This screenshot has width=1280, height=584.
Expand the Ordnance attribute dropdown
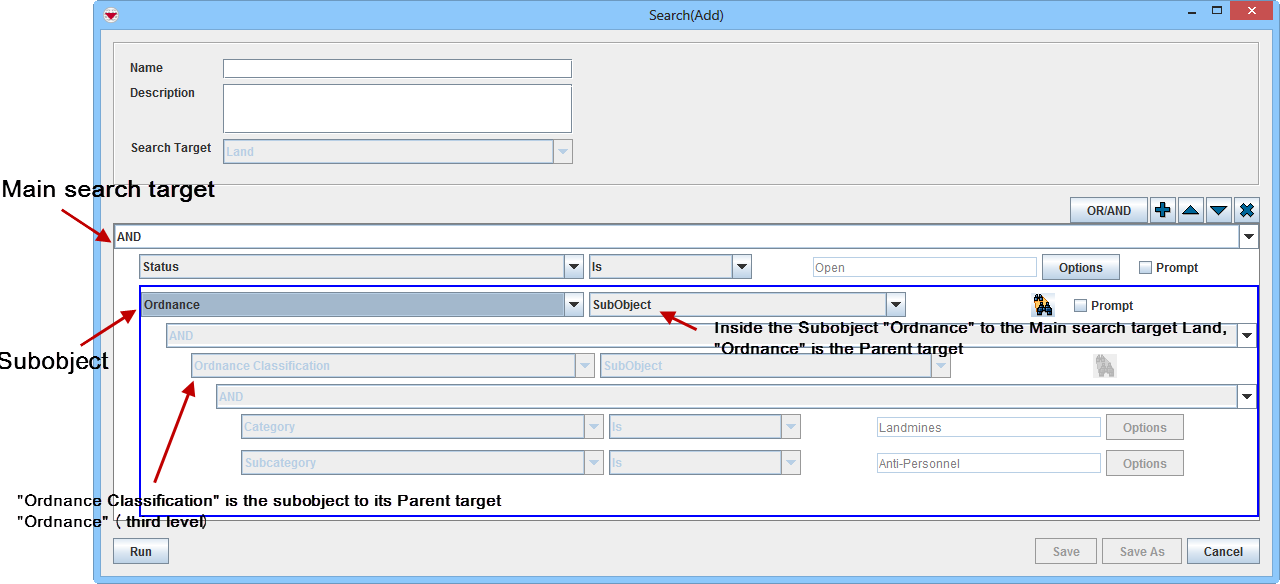pos(573,305)
